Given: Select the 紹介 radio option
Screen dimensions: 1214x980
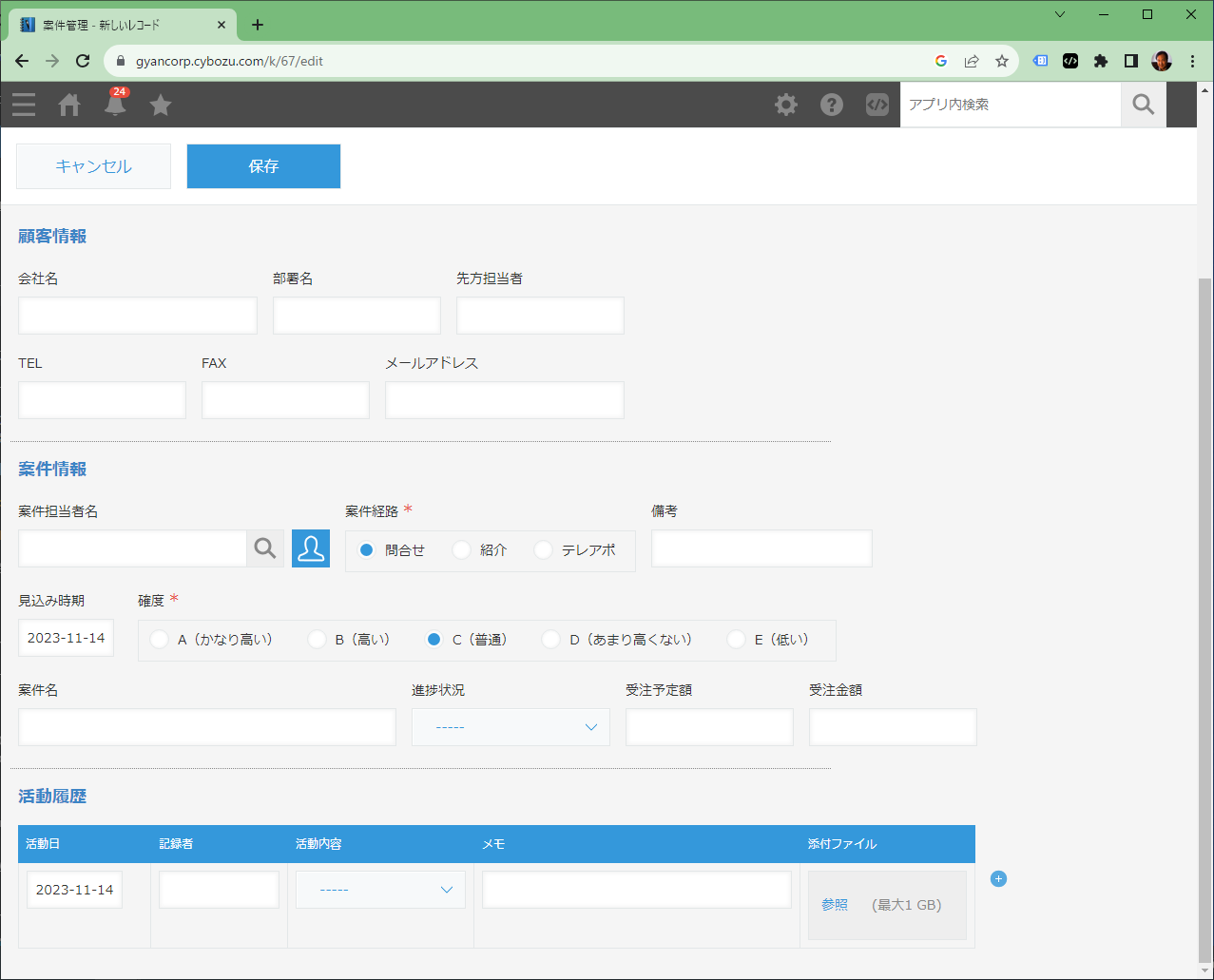Looking at the screenshot, I should coord(462,550).
